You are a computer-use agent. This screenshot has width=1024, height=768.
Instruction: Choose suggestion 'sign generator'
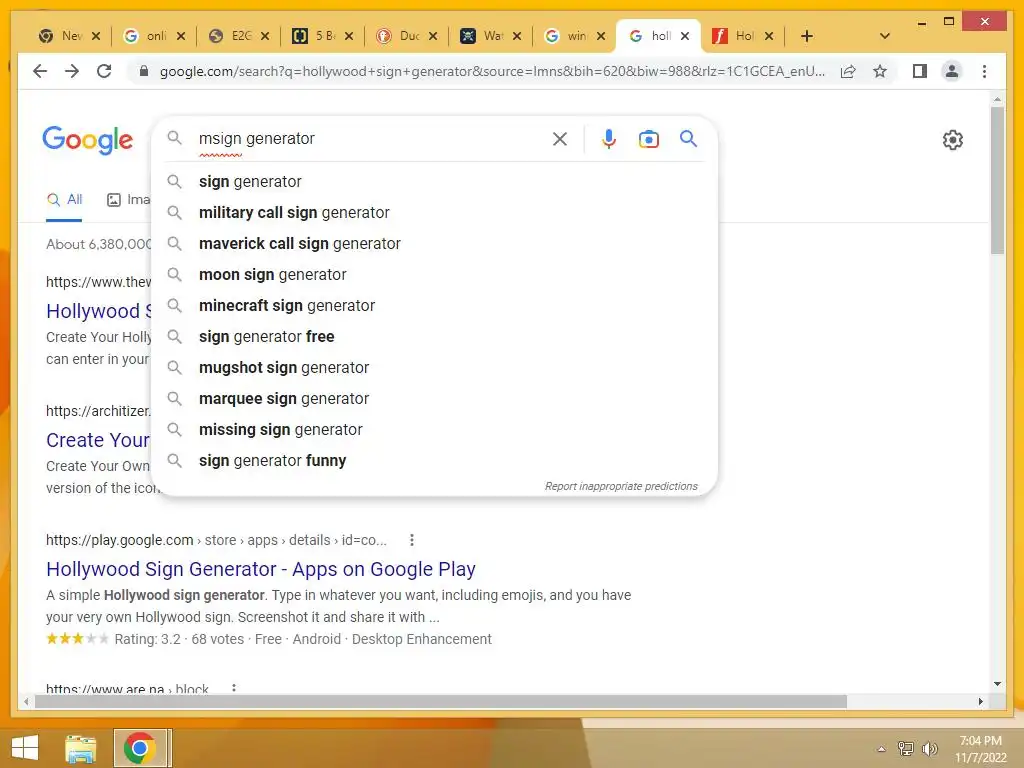[434, 182]
